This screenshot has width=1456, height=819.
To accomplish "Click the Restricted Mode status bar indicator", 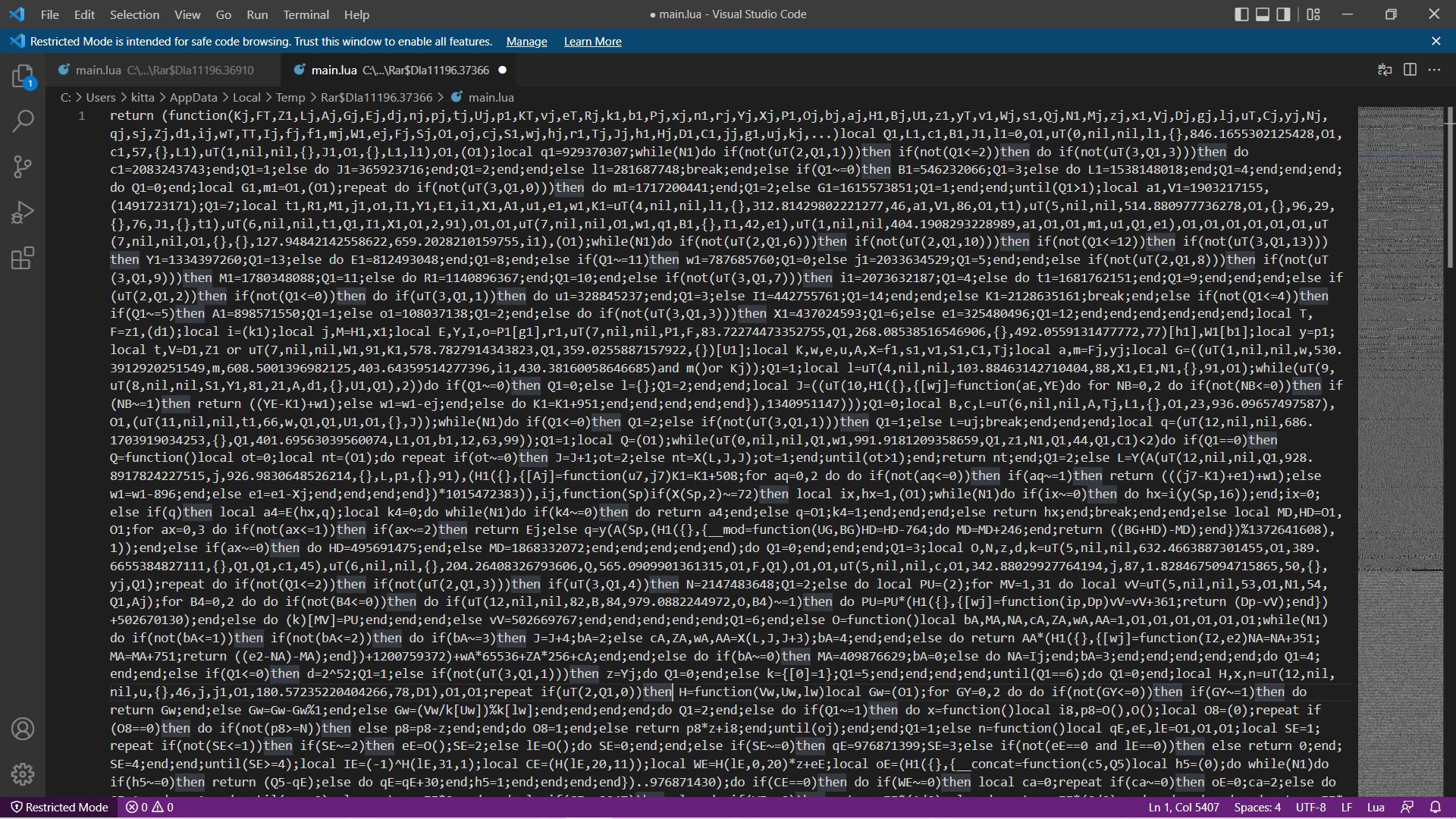I will click(59, 807).
